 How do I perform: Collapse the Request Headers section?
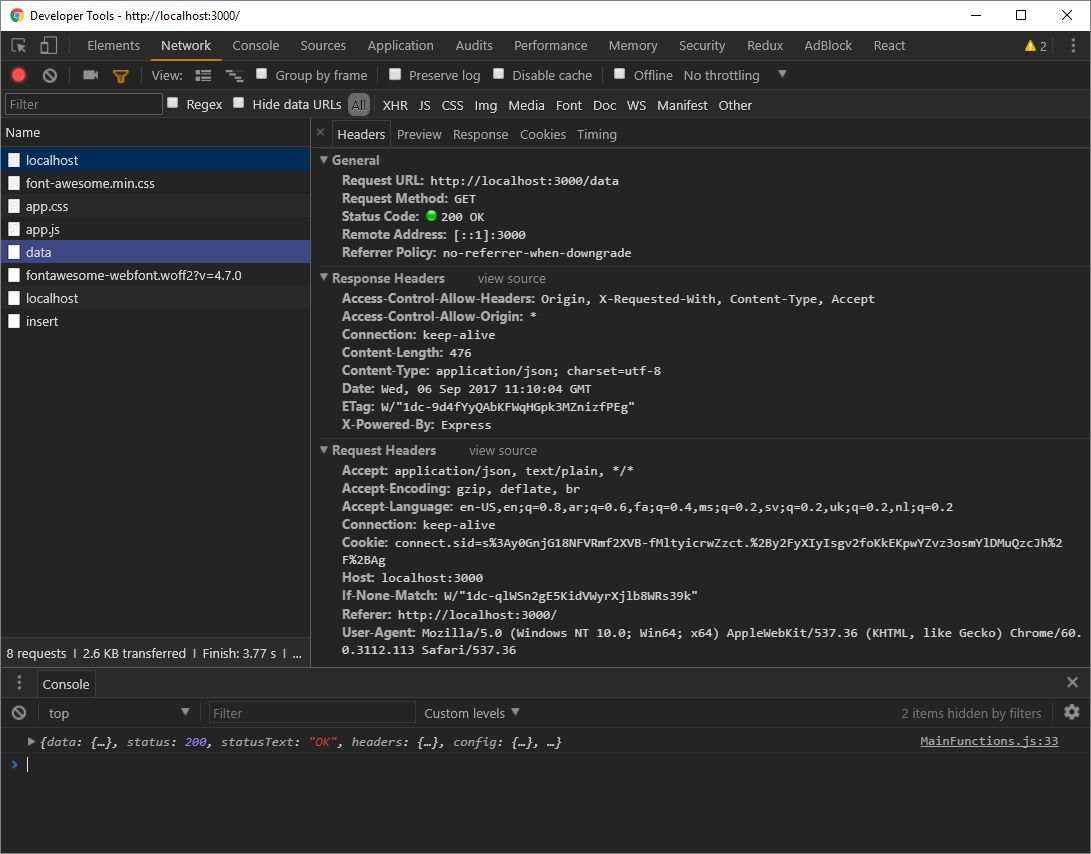coord(324,450)
